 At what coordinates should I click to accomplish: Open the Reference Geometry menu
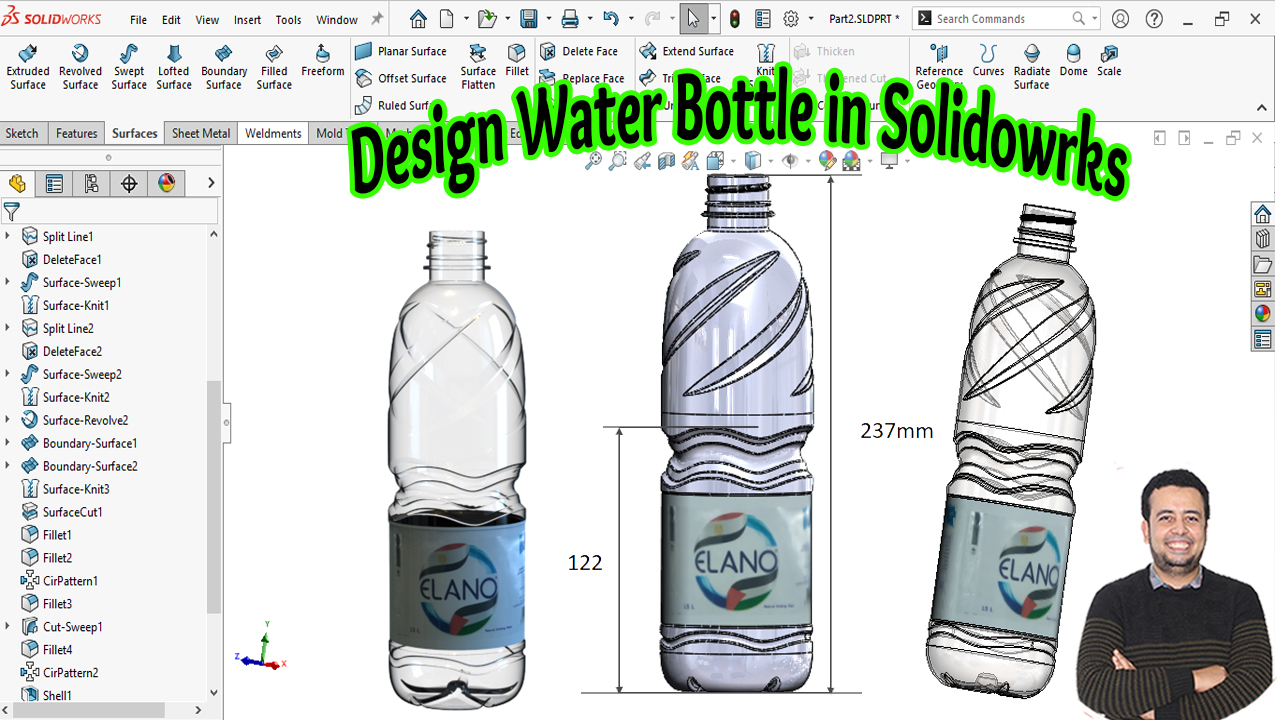(x=939, y=67)
